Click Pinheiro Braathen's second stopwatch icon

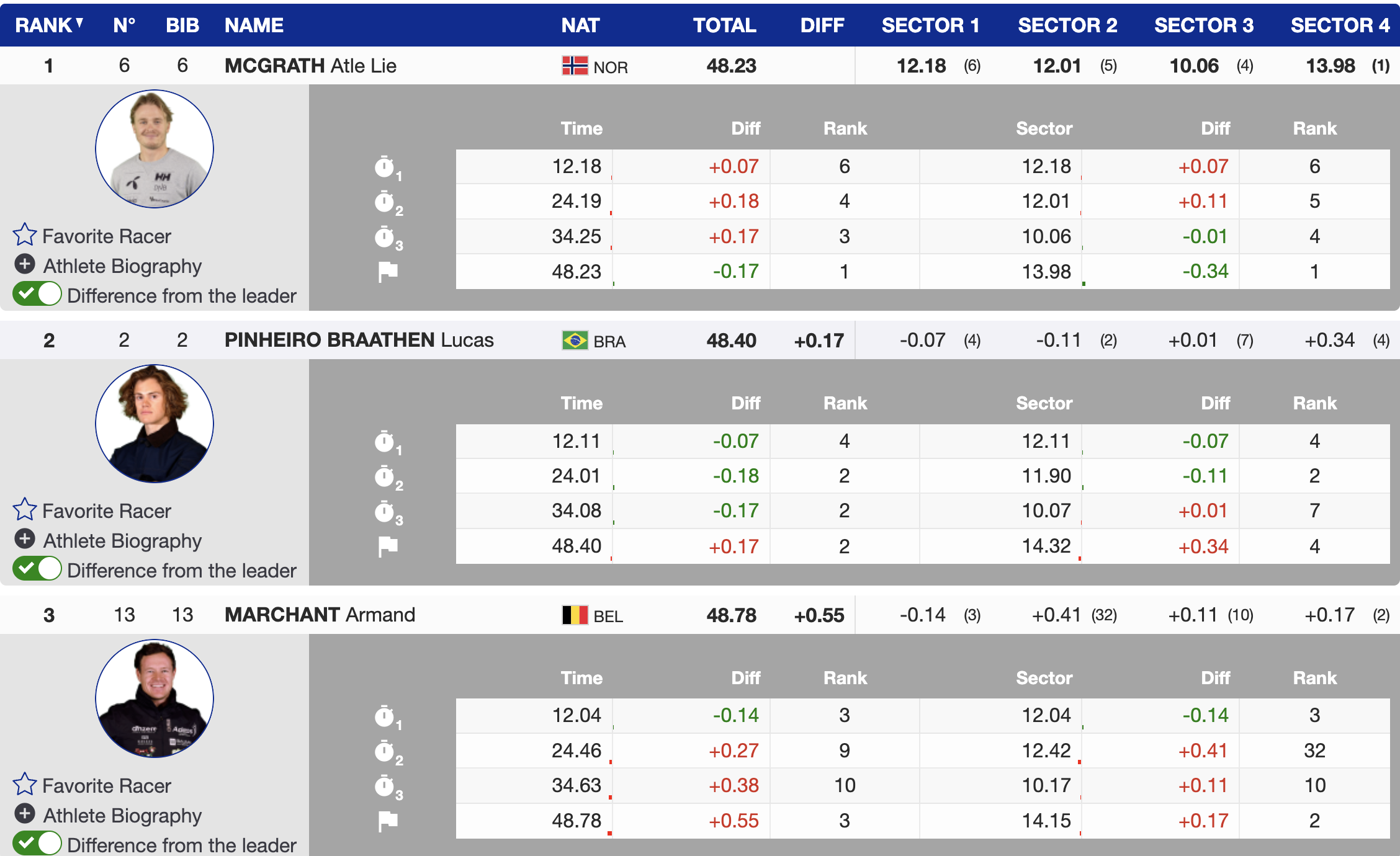click(385, 476)
